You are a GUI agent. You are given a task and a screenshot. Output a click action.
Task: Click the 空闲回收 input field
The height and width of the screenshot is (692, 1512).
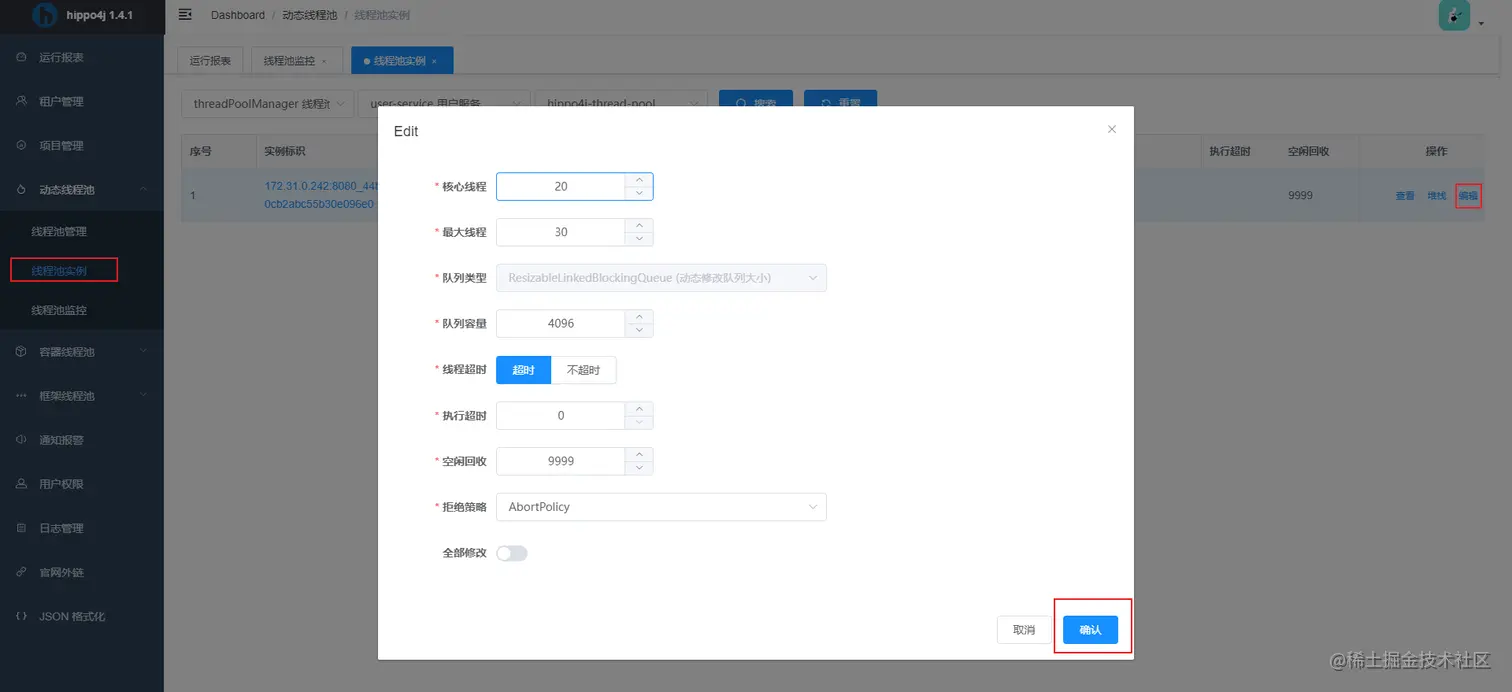[x=561, y=461]
